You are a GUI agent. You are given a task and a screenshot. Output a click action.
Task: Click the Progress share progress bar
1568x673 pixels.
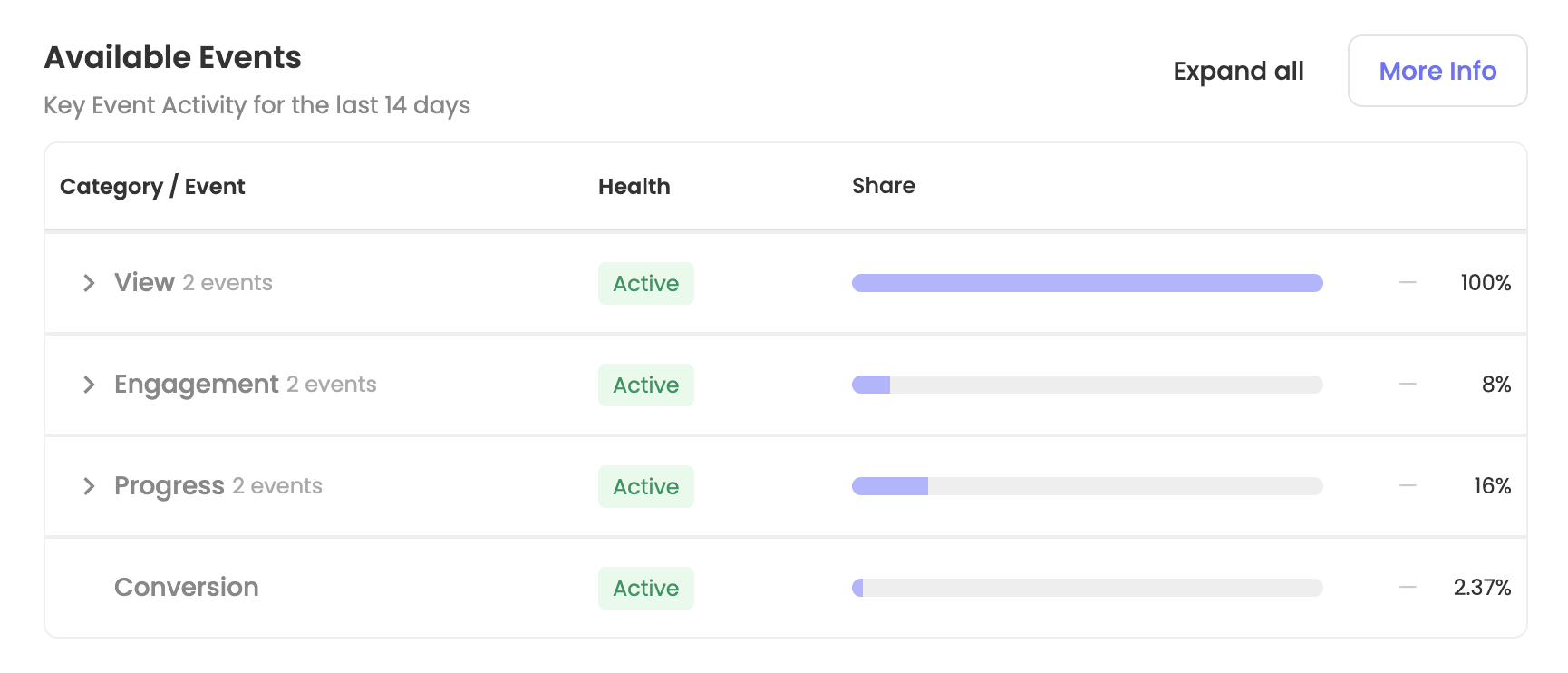[1087, 486]
